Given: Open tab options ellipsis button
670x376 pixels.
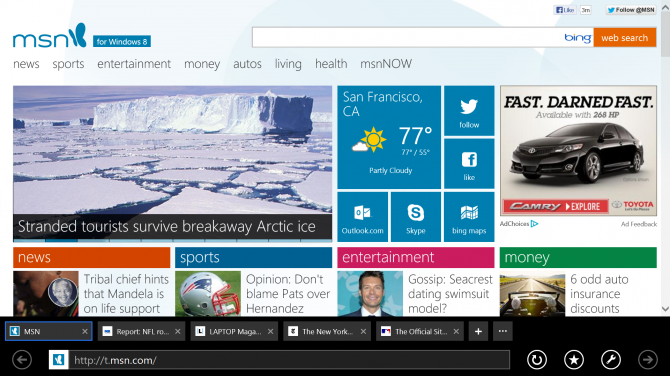Looking at the screenshot, I should [x=502, y=331].
